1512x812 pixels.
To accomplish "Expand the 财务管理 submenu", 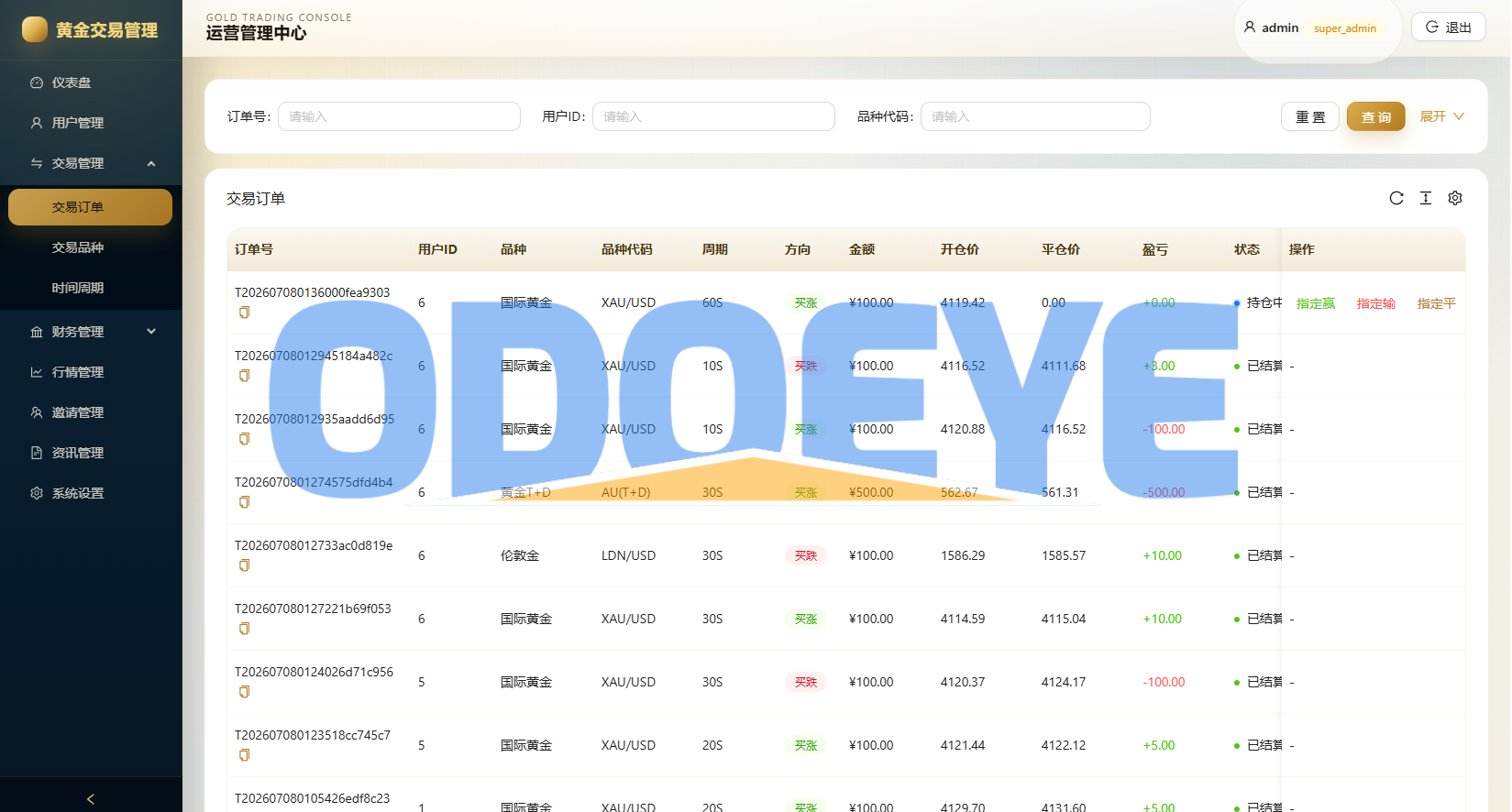I will click(x=151, y=332).
